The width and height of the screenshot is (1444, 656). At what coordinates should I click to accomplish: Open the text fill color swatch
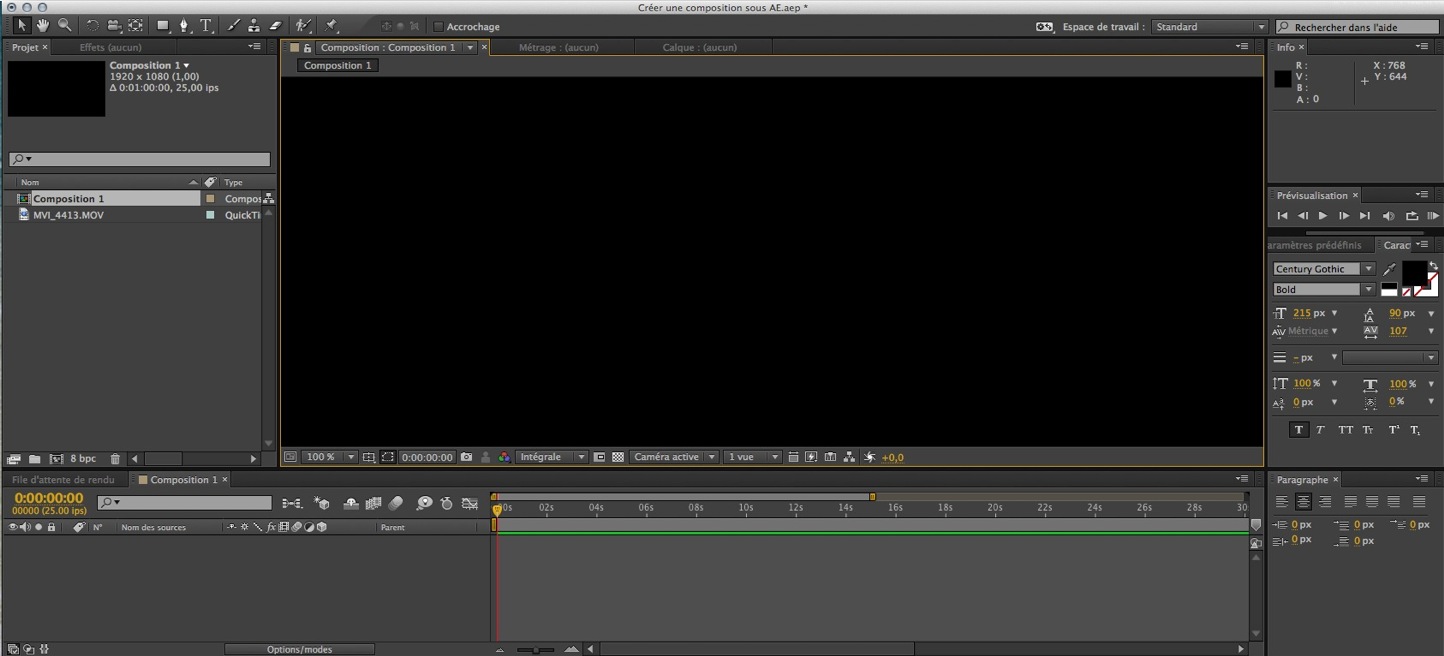coord(1415,270)
